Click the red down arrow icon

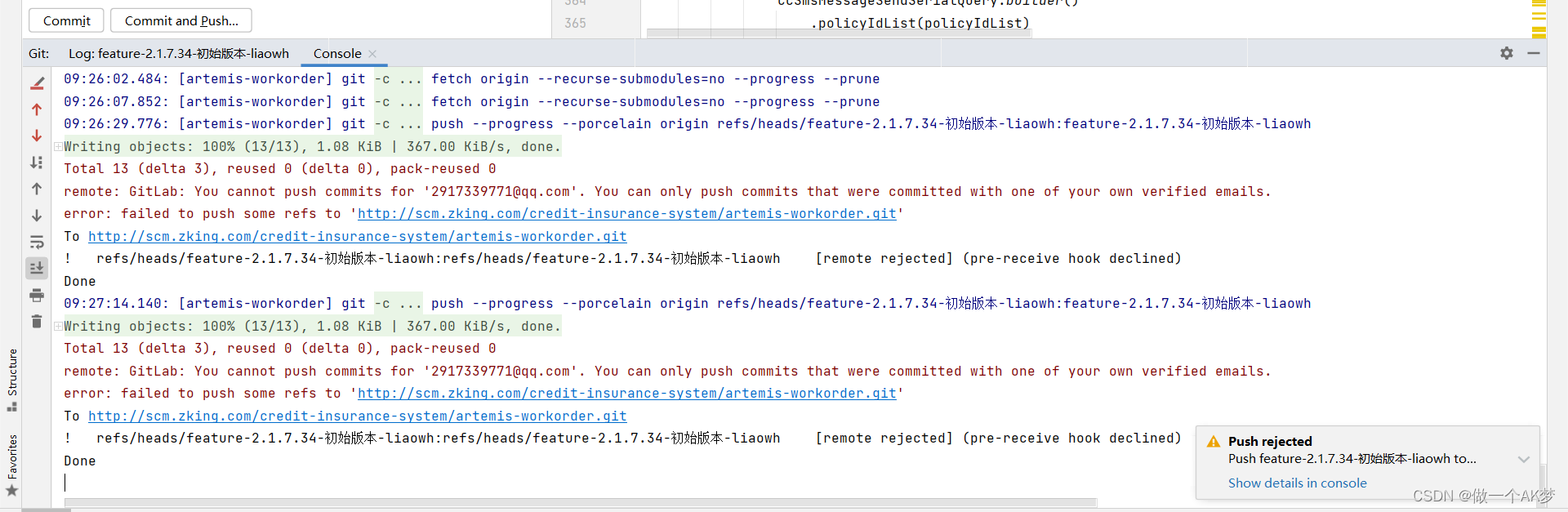click(x=37, y=136)
